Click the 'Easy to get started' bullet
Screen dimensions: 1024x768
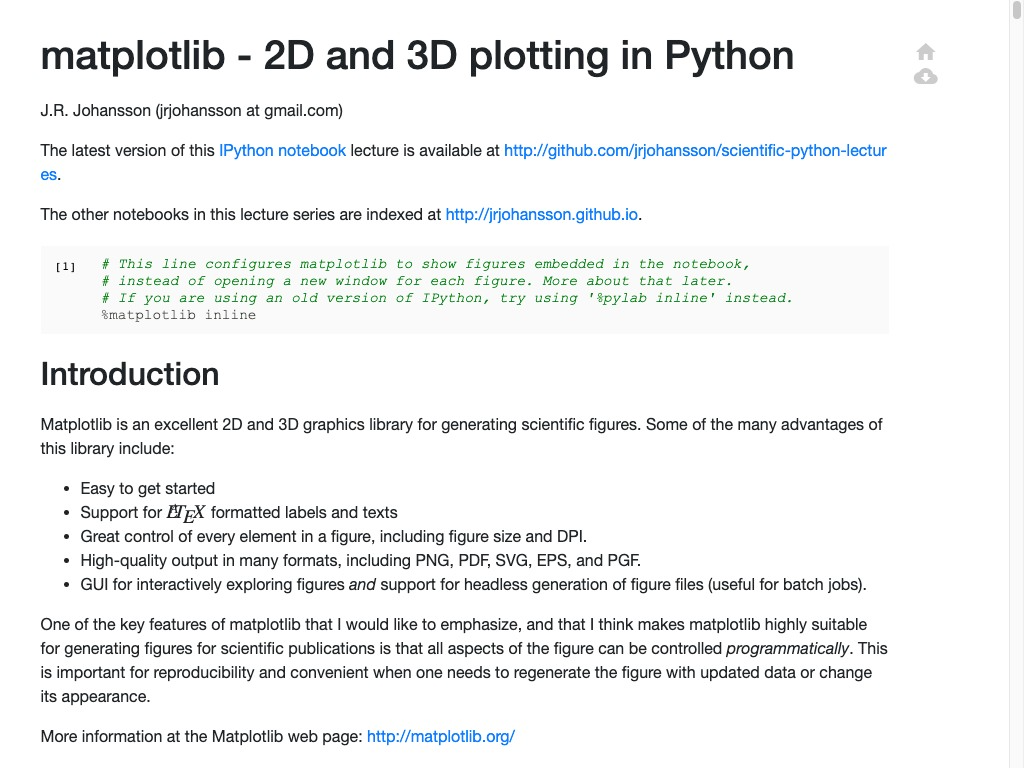tap(147, 489)
